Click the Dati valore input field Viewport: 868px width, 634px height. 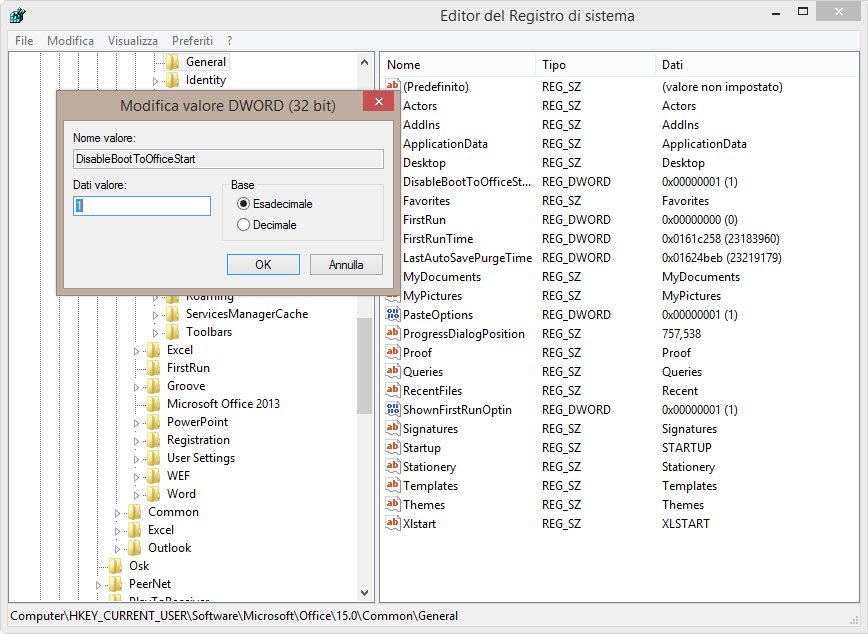click(142, 206)
